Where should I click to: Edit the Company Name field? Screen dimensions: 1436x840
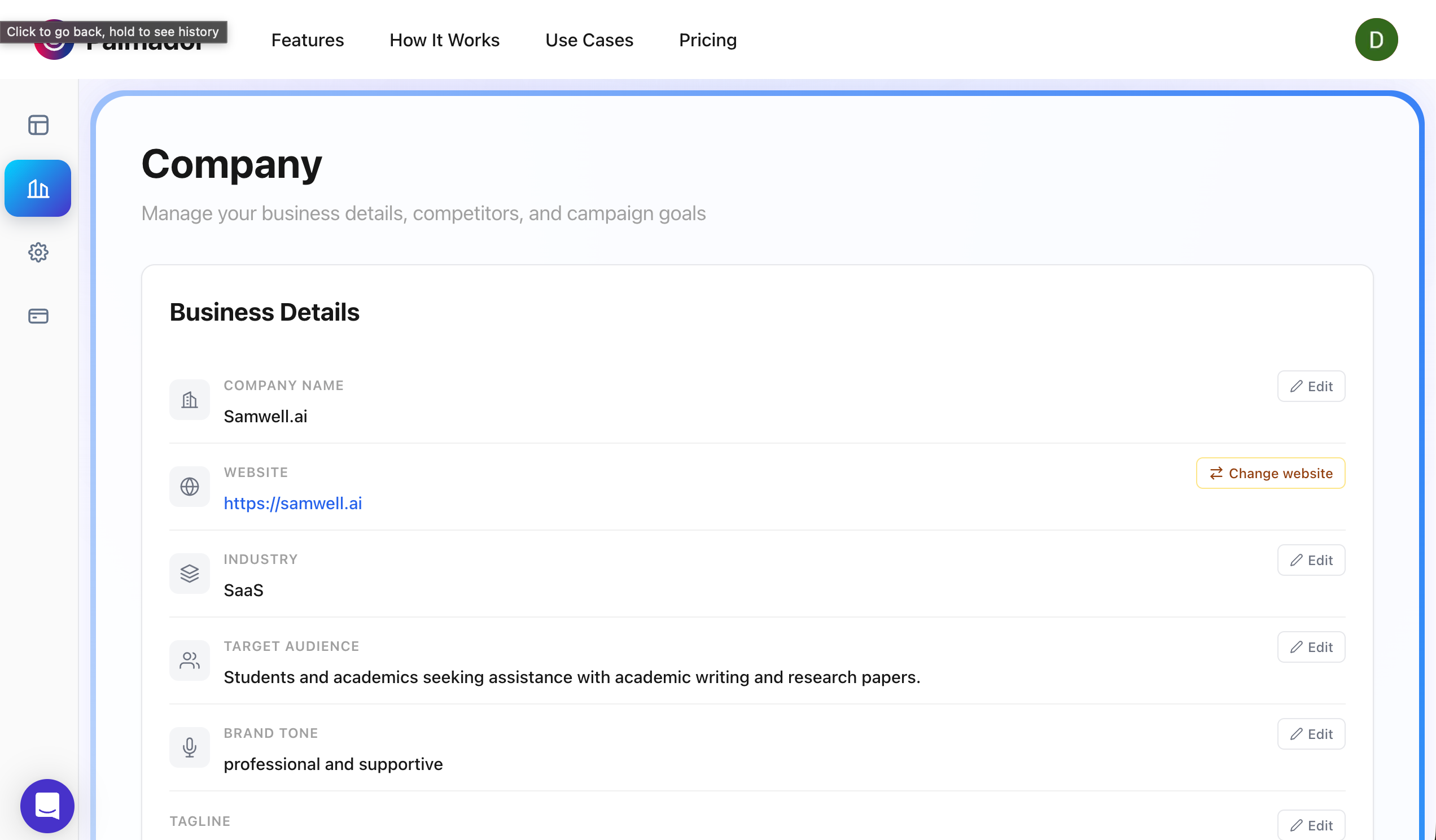[1311, 386]
